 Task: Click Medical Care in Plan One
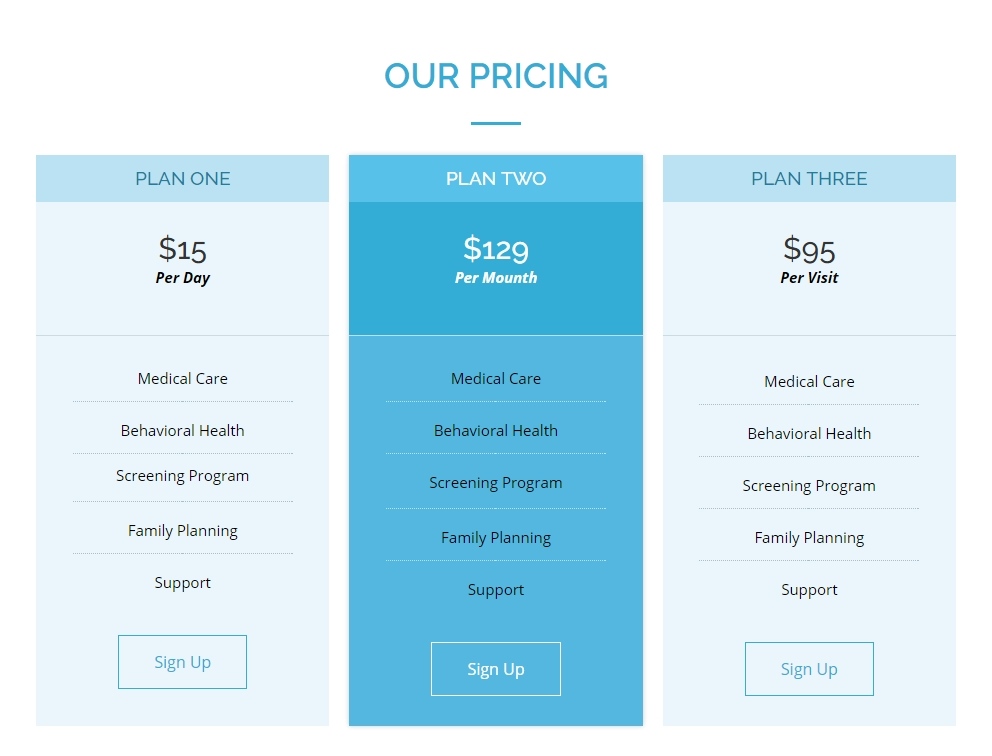tap(182, 379)
